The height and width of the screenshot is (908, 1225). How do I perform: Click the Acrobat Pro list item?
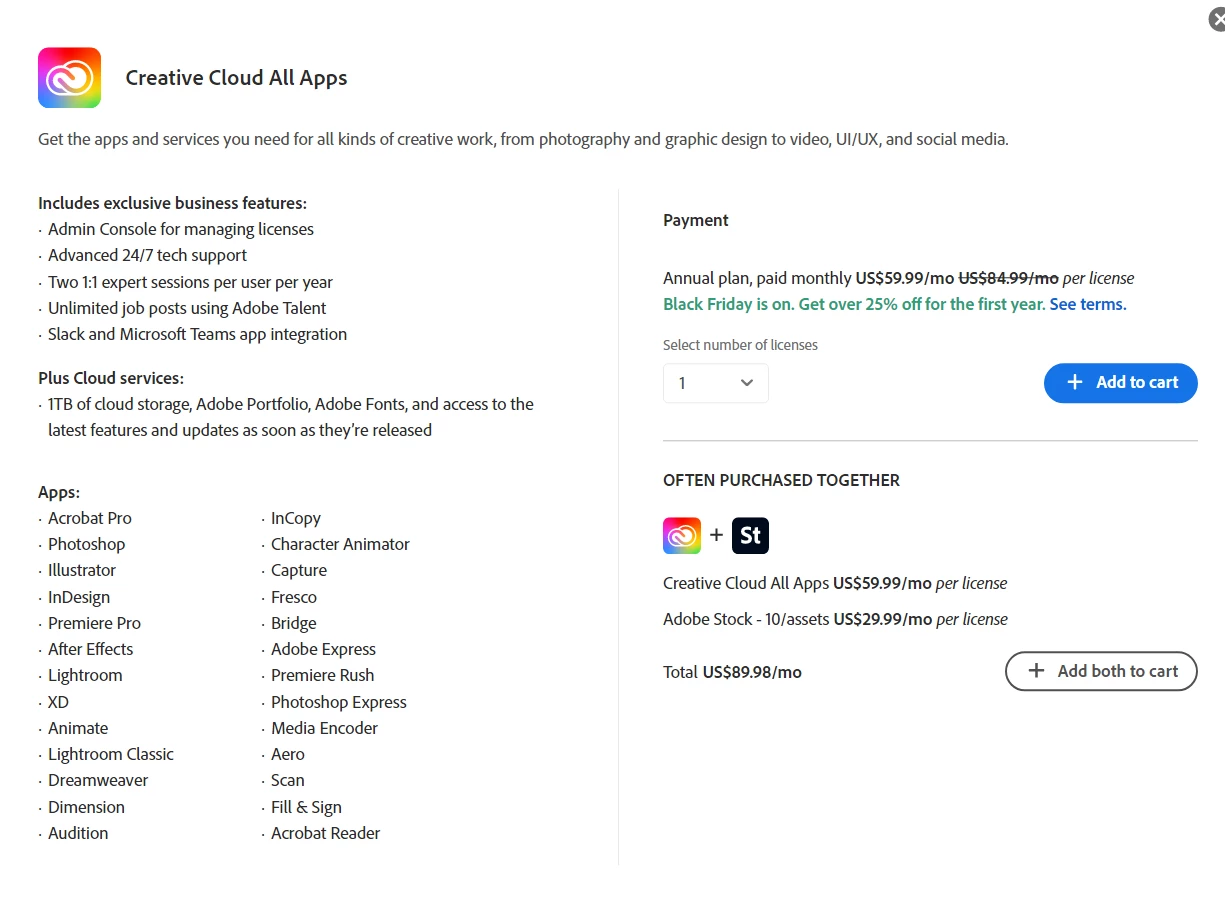pyautogui.click(x=90, y=518)
